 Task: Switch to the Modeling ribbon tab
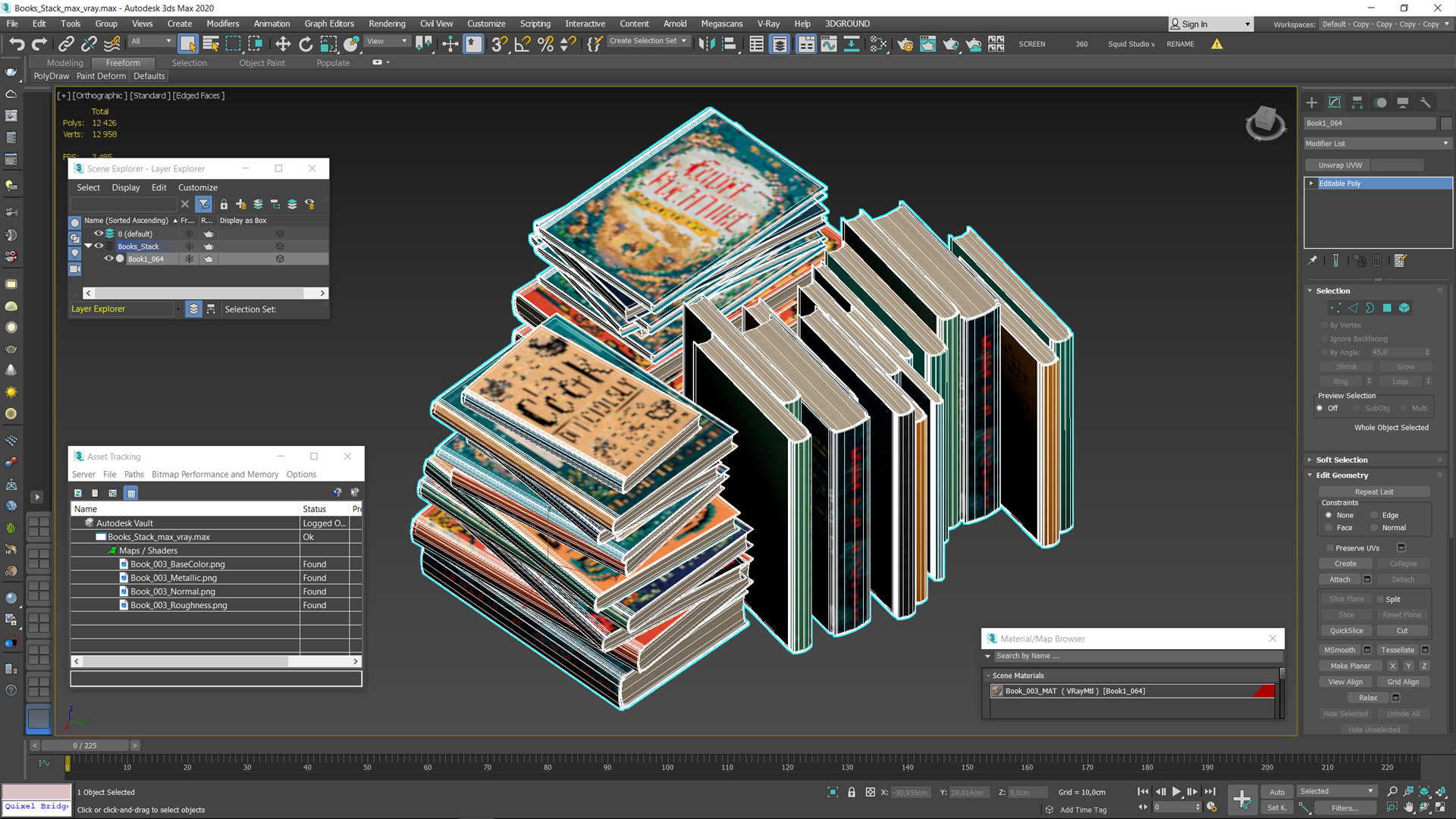coord(65,63)
